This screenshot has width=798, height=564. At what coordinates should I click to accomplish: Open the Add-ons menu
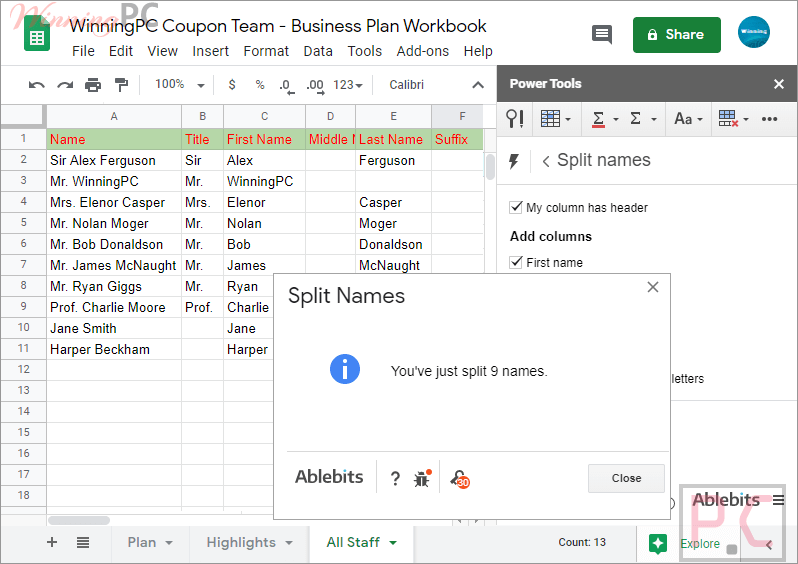422,51
